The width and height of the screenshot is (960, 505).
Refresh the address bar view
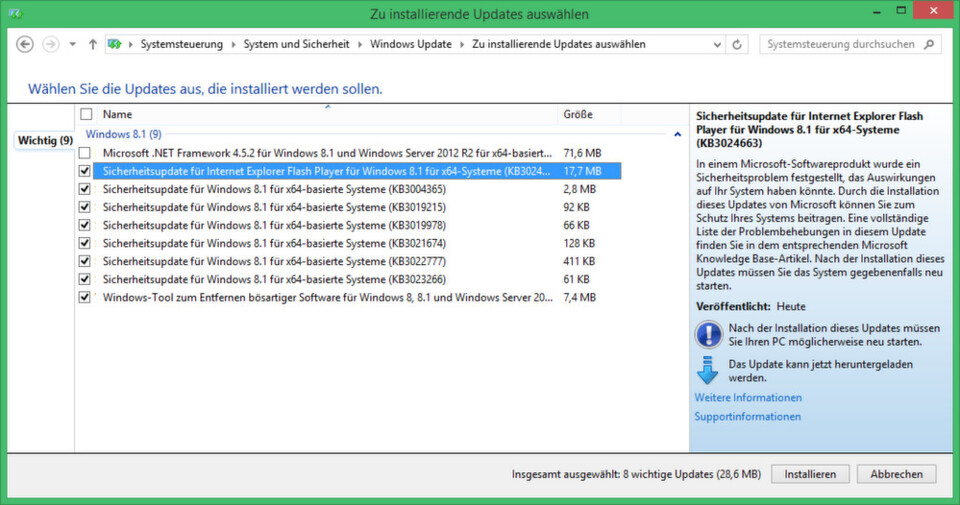(x=737, y=44)
